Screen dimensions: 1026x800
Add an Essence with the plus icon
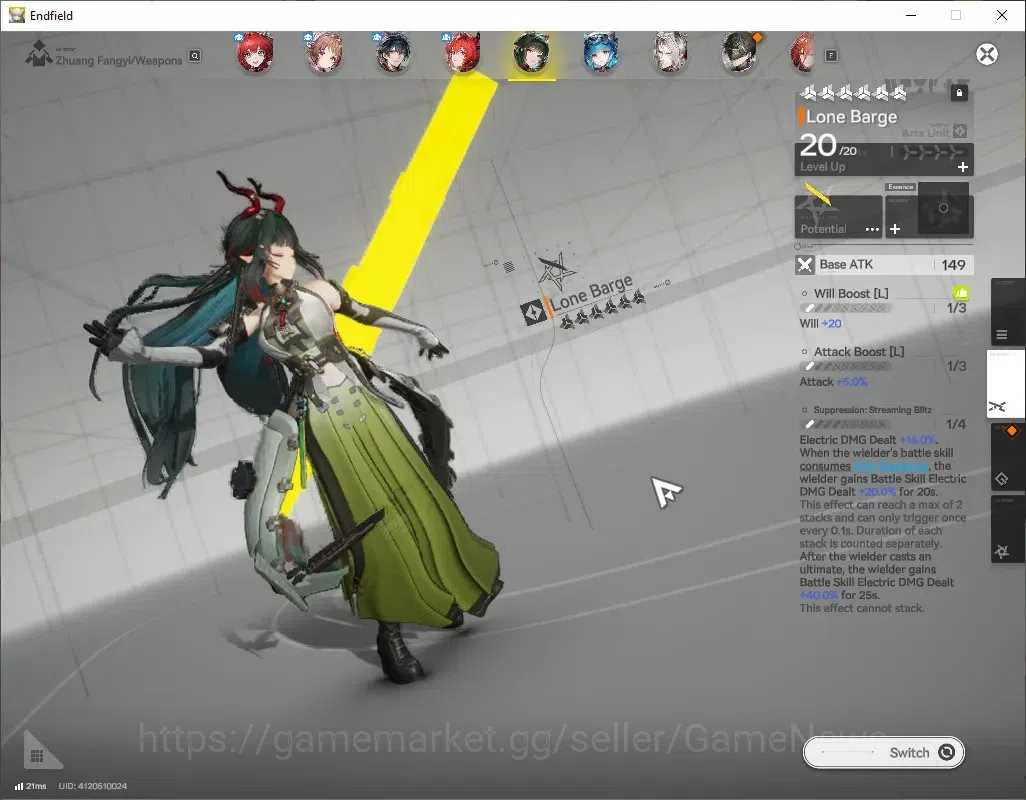click(895, 229)
